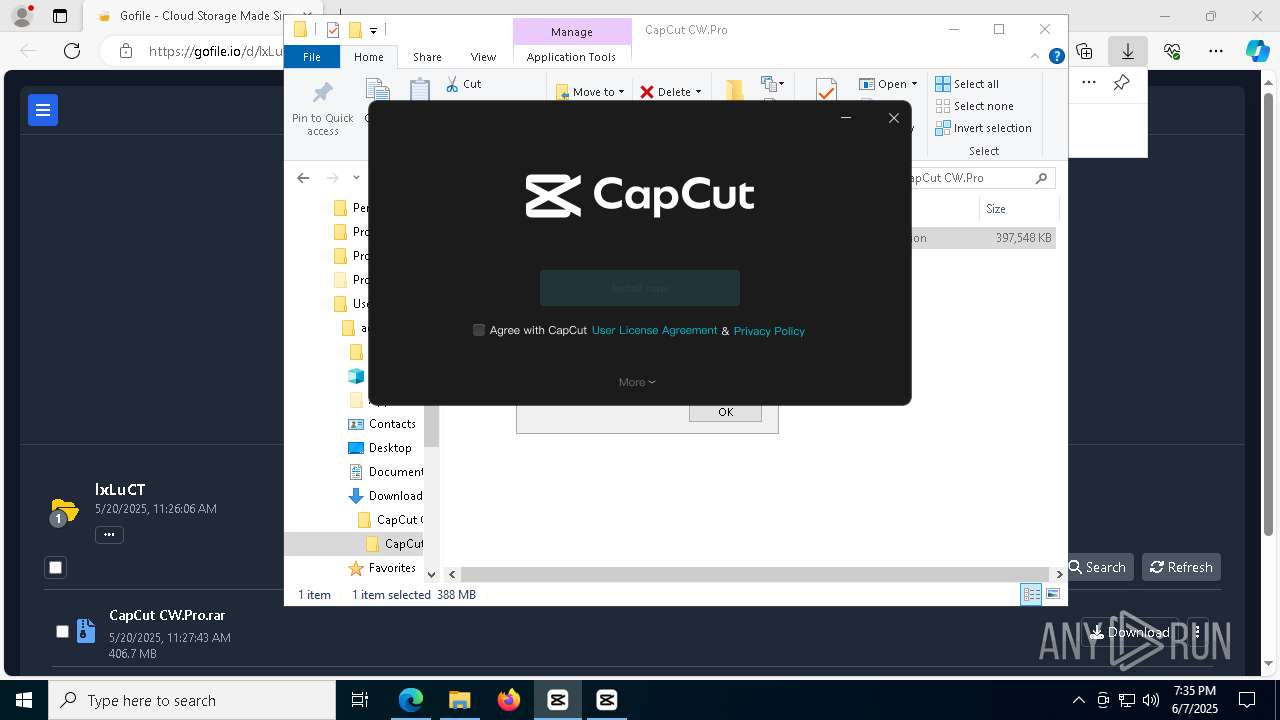The height and width of the screenshot is (720, 1280).
Task: Open the Delete dropdown in ribbon
Action: click(x=671, y=91)
